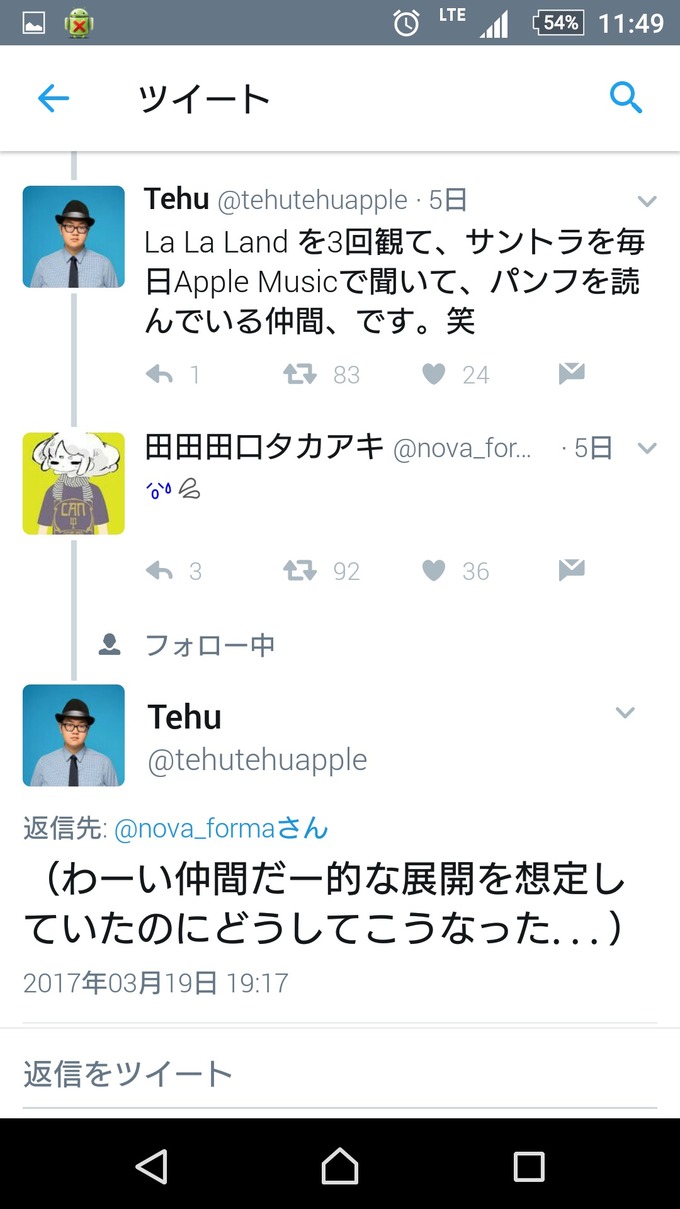Retweet Tehu's La La Land tweet
The image size is (680, 1209).
[298, 374]
